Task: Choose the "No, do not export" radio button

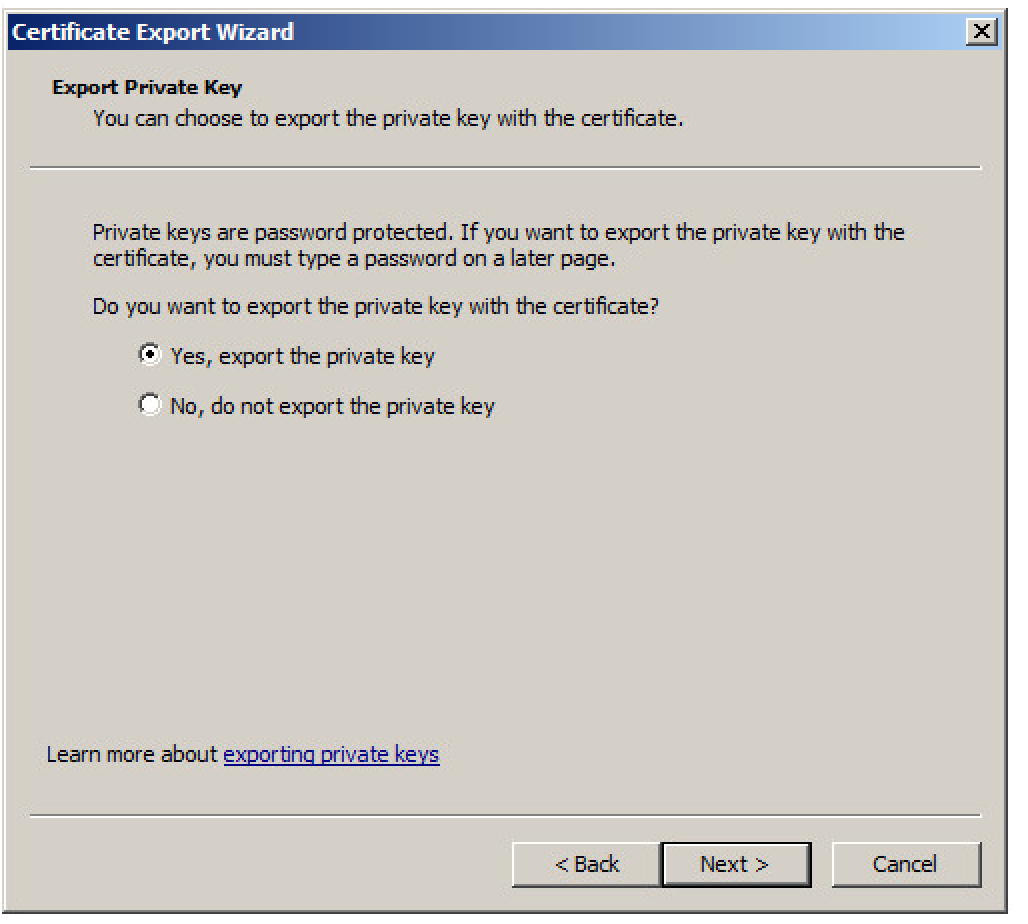Action: click(x=149, y=405)
